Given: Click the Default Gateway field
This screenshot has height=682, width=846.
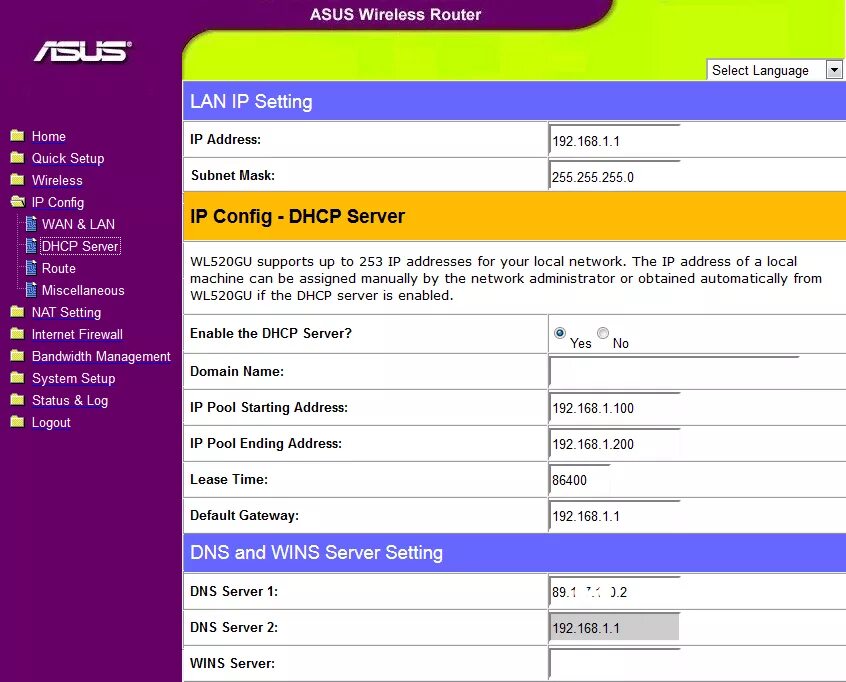Looking at the screenshot, I should coord(614,516).
